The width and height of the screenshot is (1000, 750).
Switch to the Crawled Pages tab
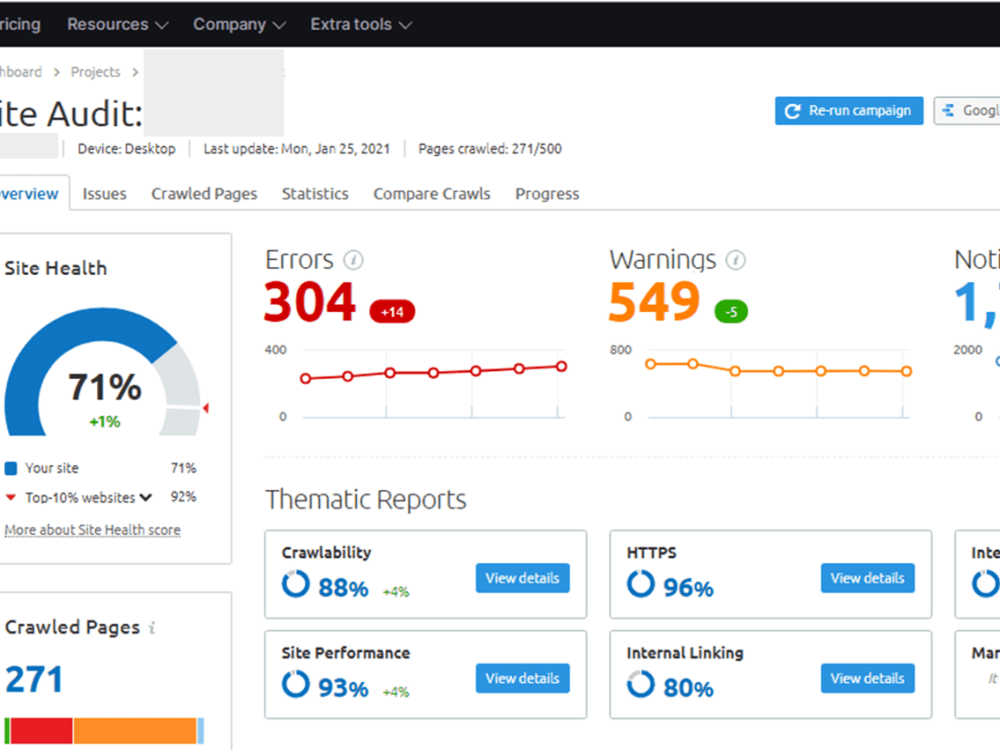point(204,194)
